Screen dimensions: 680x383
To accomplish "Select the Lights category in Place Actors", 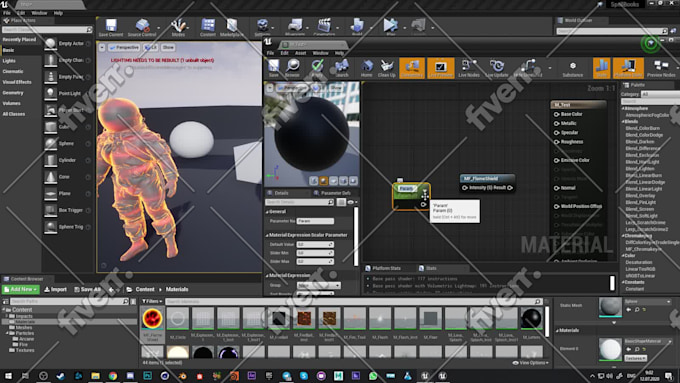I will pos(9,61).
